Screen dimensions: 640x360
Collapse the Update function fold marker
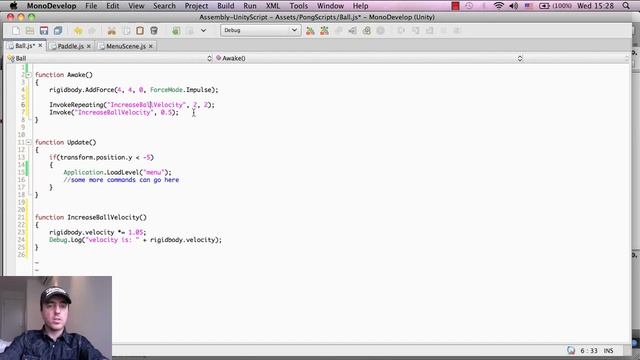tap(29, 142)
